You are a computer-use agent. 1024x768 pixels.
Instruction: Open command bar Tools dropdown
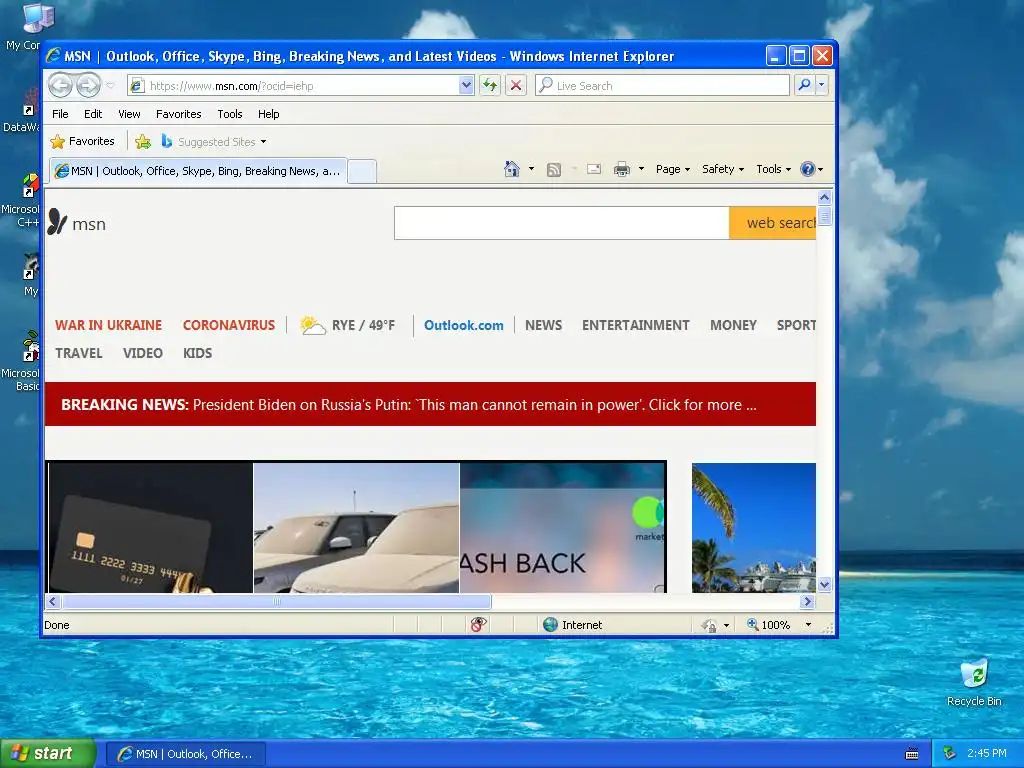(x=773, y=169)
